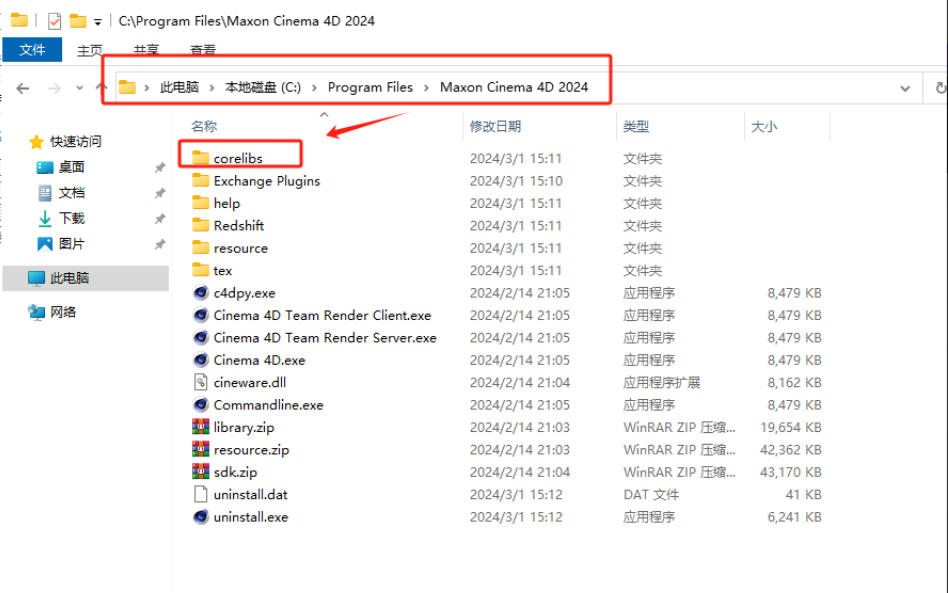Select 网络 (Network) in the sidebar

point(63,312)
